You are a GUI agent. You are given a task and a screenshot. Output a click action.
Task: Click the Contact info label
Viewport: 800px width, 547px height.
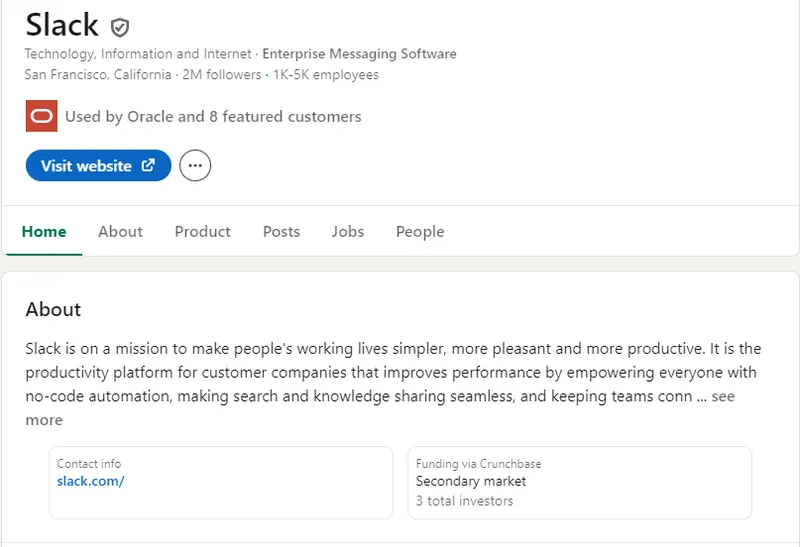tap(89, 463)
